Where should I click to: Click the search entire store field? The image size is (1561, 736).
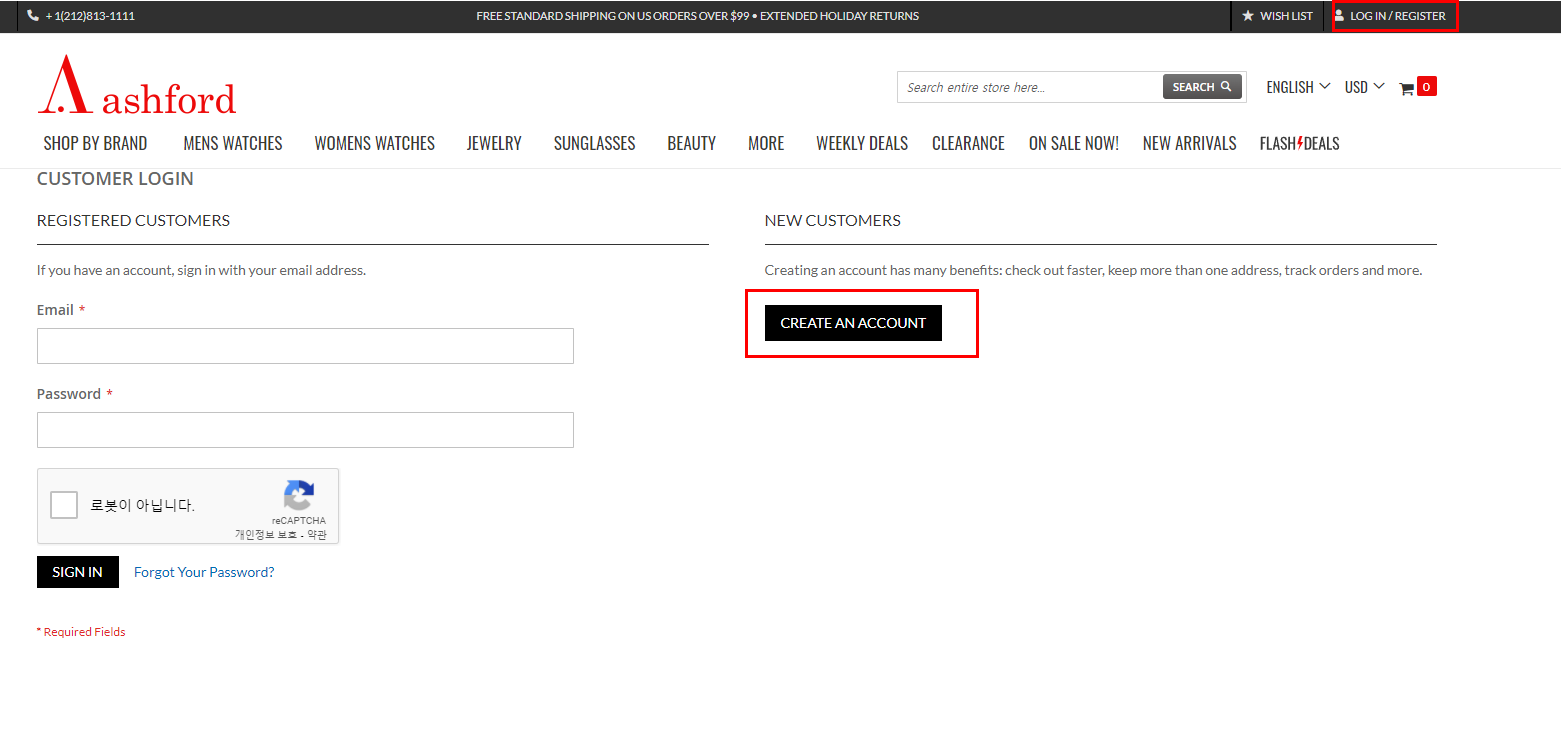pyautogui.click(x=1030, y=87)
